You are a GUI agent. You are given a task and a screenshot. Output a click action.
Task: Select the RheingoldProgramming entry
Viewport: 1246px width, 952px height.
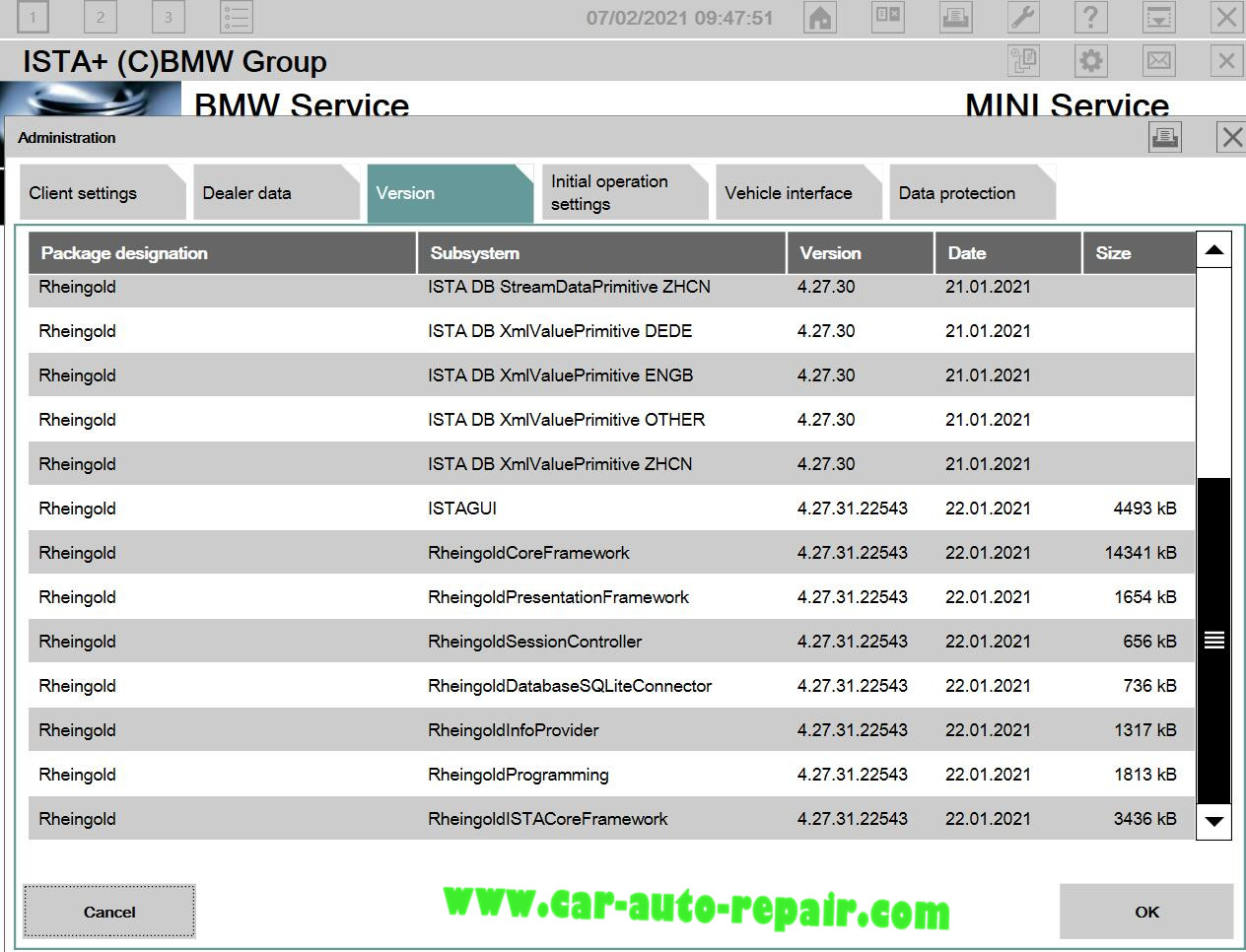click(611, 775)
